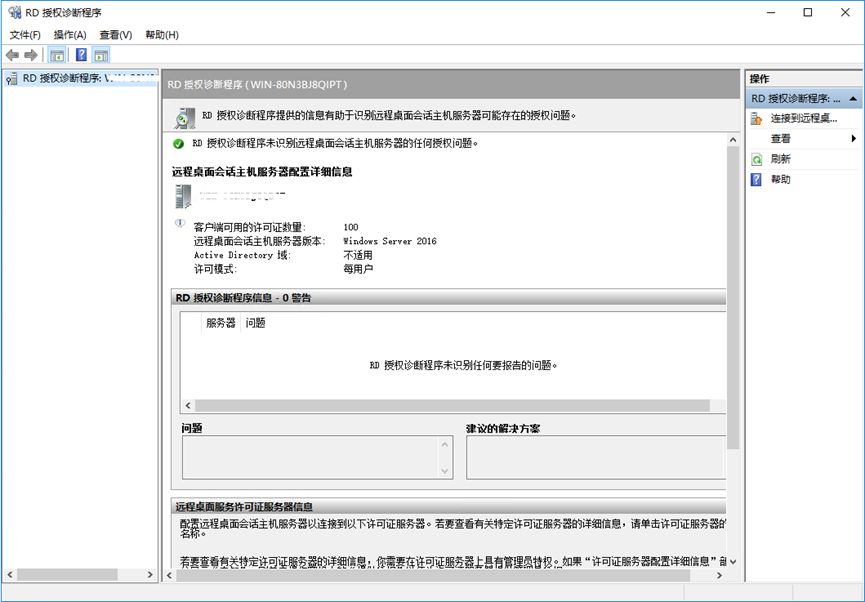Click the server computer icon in details section
The image size is (865, 602).
[x=181, y=195]
